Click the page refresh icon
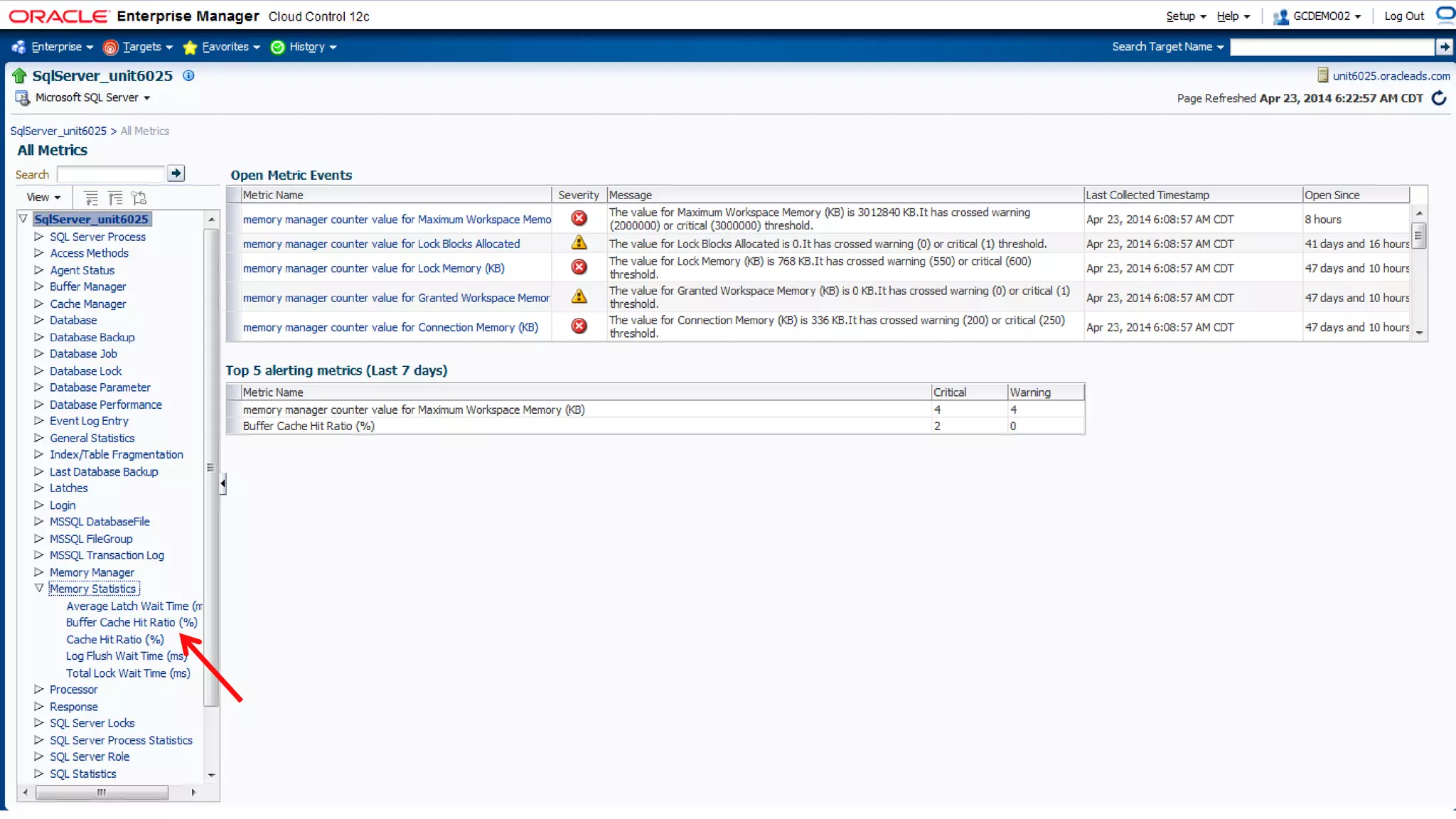 (1438, 98)
